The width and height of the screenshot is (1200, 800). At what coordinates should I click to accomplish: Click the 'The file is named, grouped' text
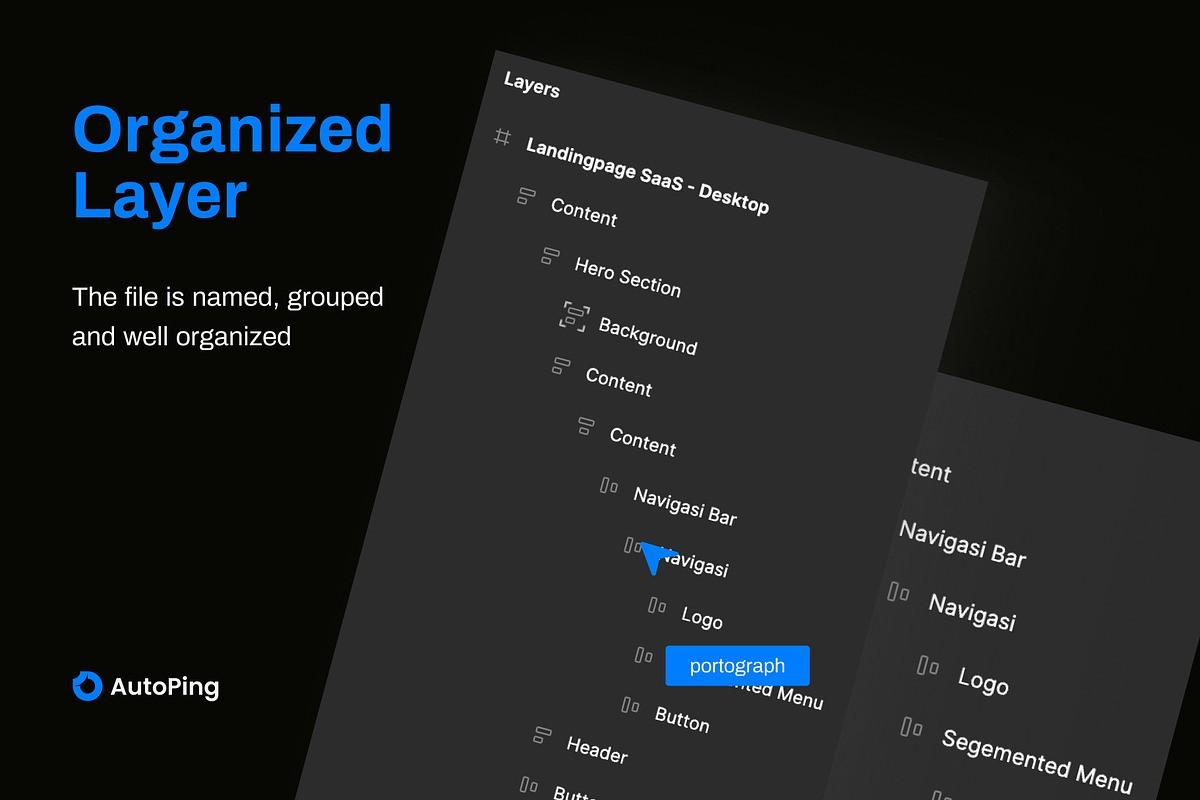click(228, 297)
